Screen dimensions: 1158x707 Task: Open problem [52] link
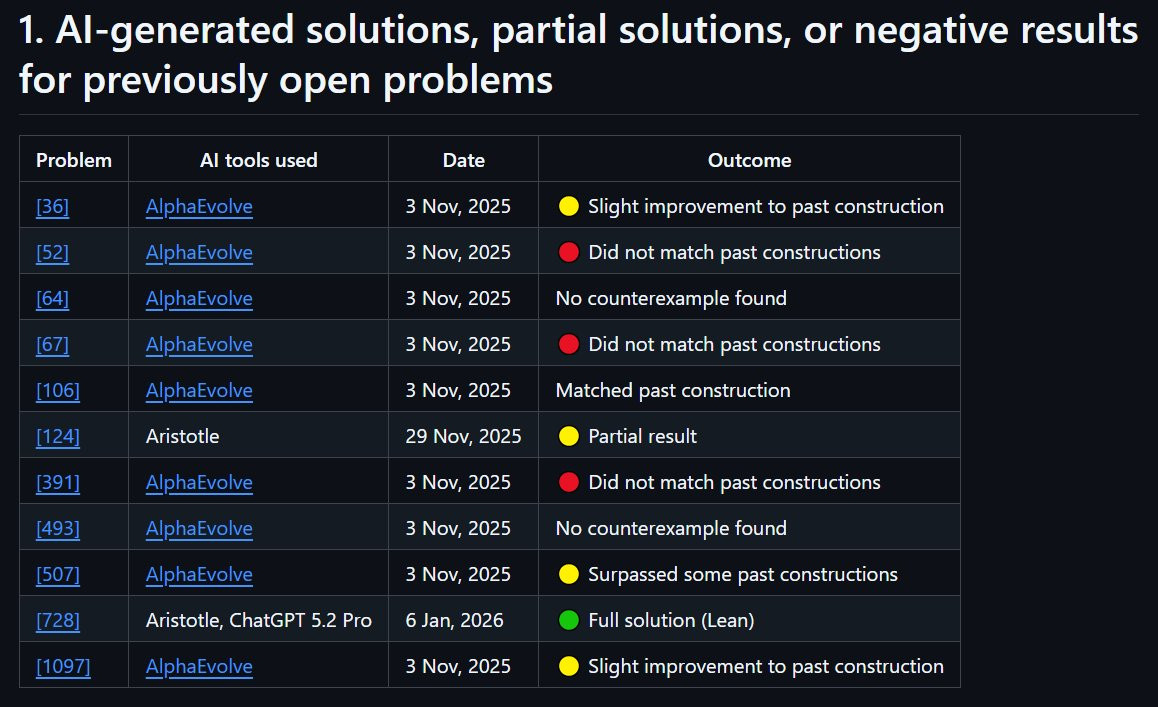pyautogui.click(x=52, y=252)
